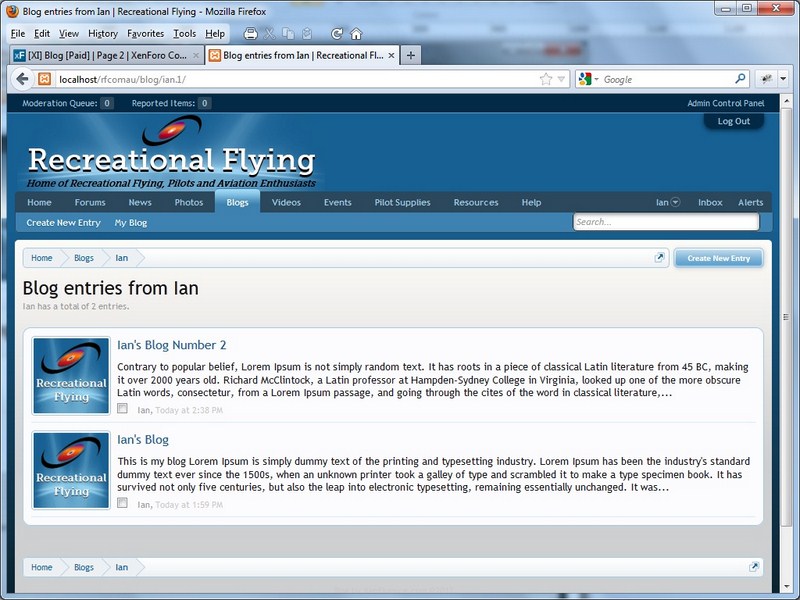Open the History menu
The width and height of the screenshot is (800, 600).
(103, 34)
